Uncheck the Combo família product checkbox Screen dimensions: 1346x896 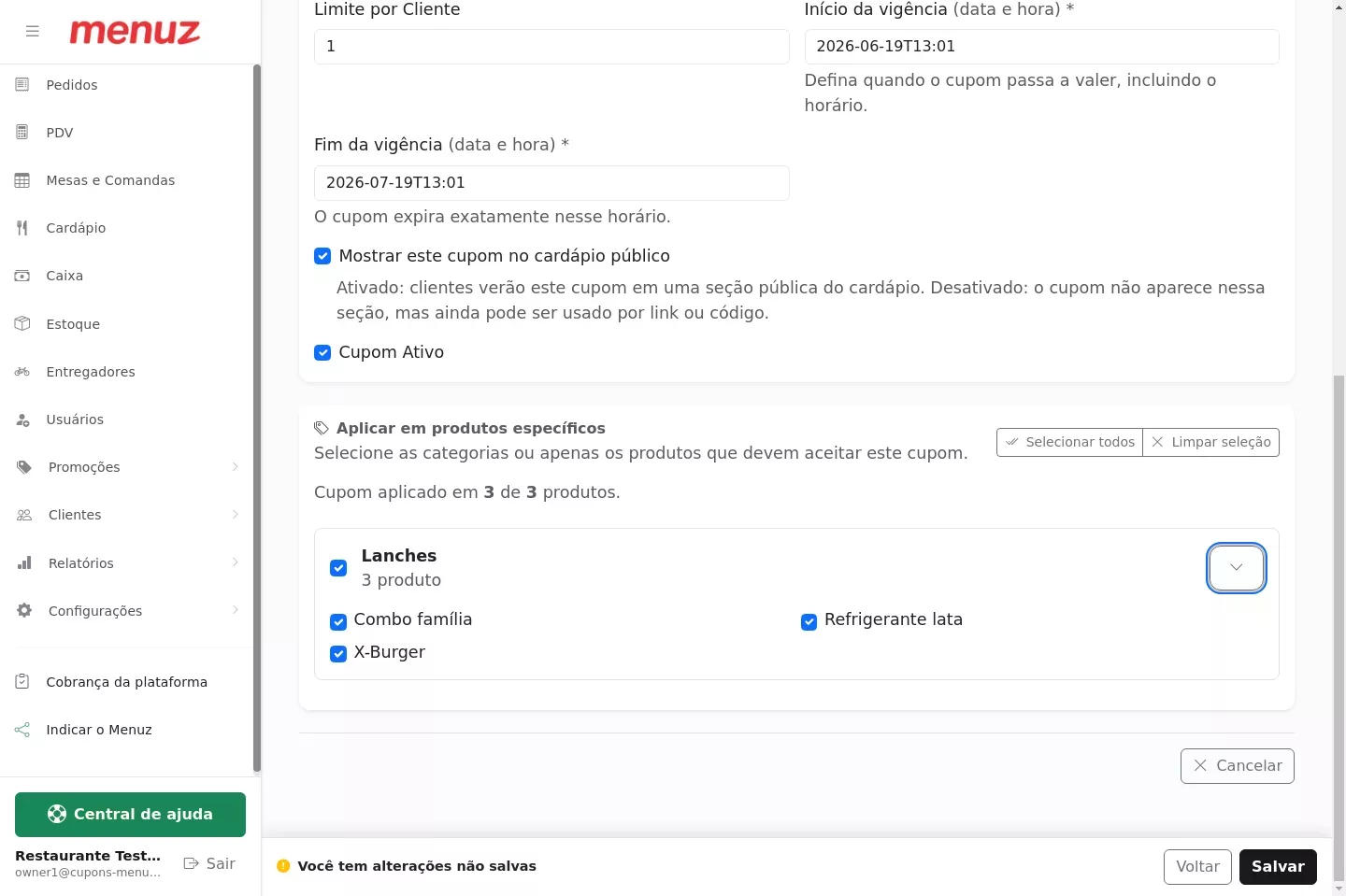pyautogui.click(x=338, y=622)
